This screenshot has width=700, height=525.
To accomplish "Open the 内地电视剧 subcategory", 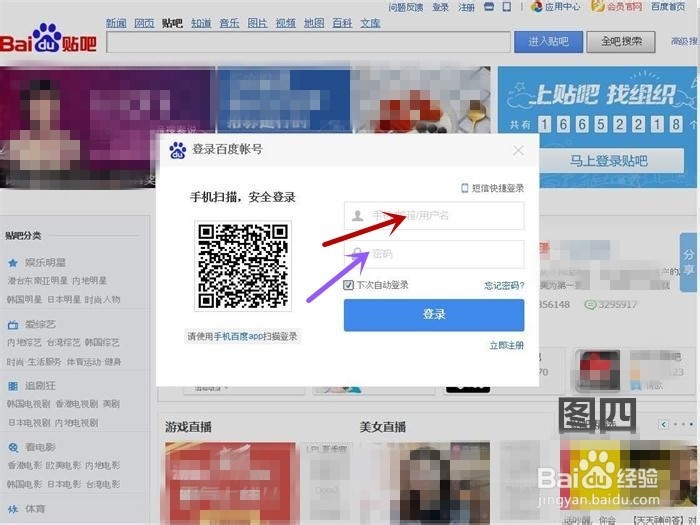I will tap(76, 422).
